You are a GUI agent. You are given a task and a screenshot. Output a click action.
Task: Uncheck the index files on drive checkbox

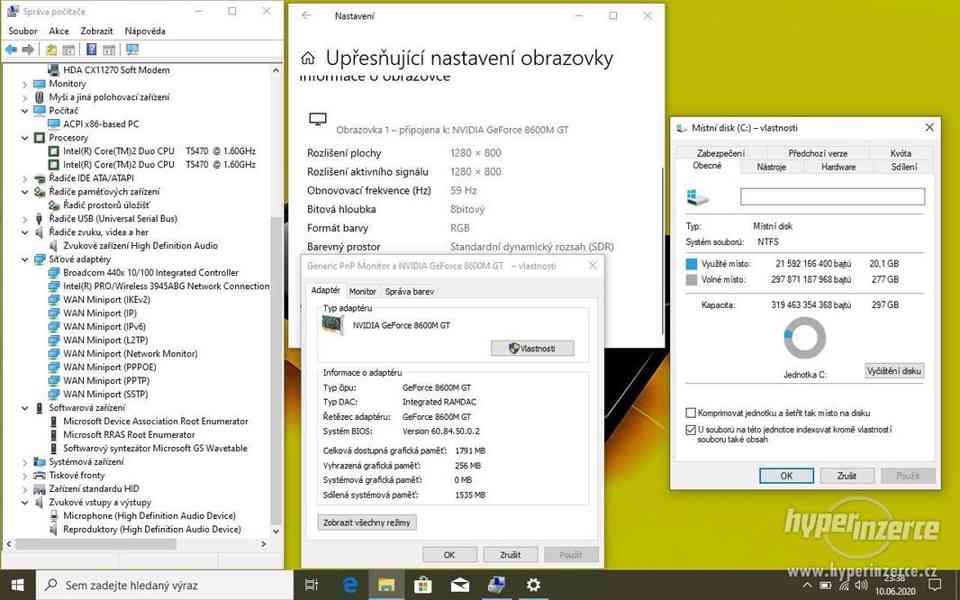(691, 430)
